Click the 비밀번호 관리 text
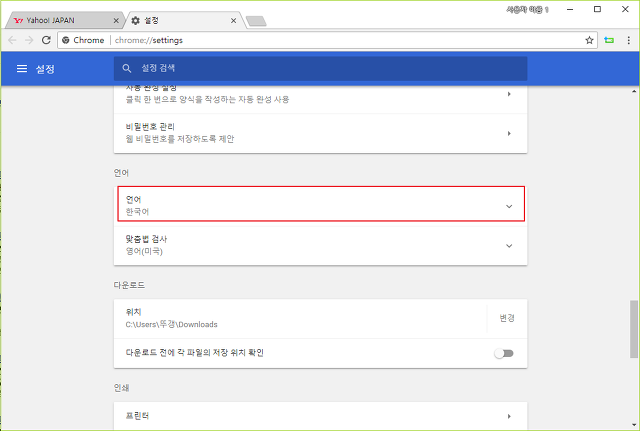 (x=150, y=127)
